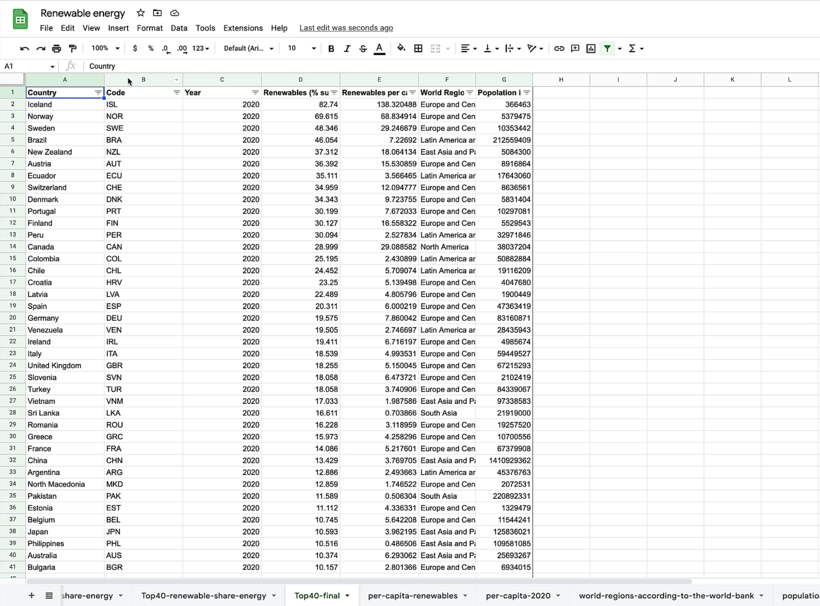This screenshot has width=820, height=606.
Task: Click the Add sheet plus button
Action: [31, 596]
